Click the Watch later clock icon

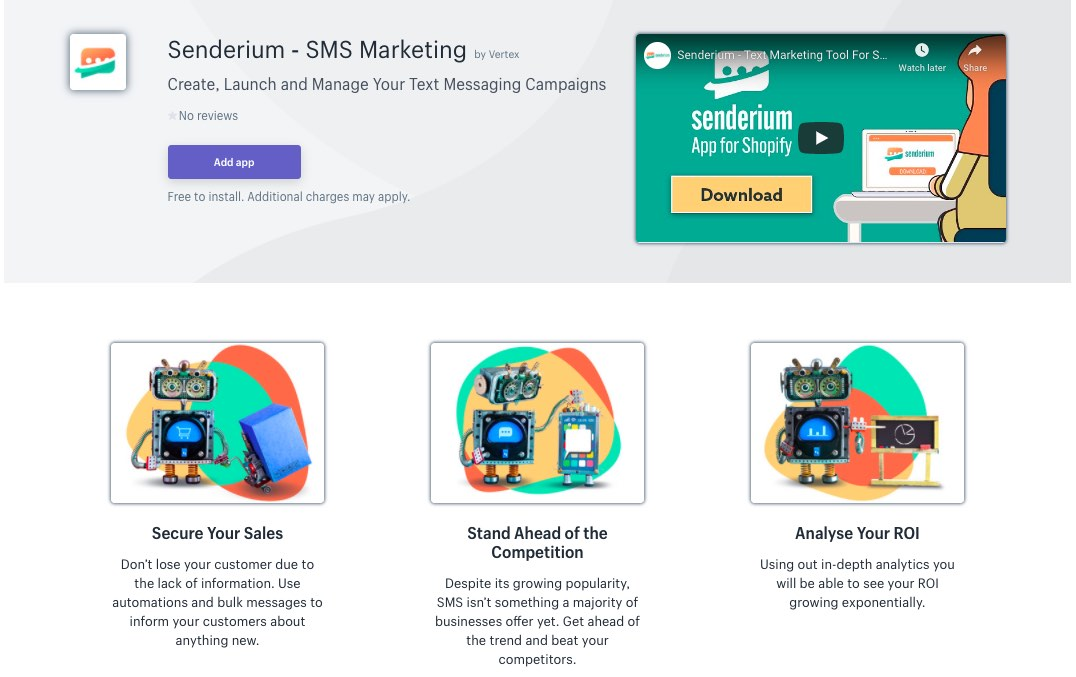[x=922, y=50]
